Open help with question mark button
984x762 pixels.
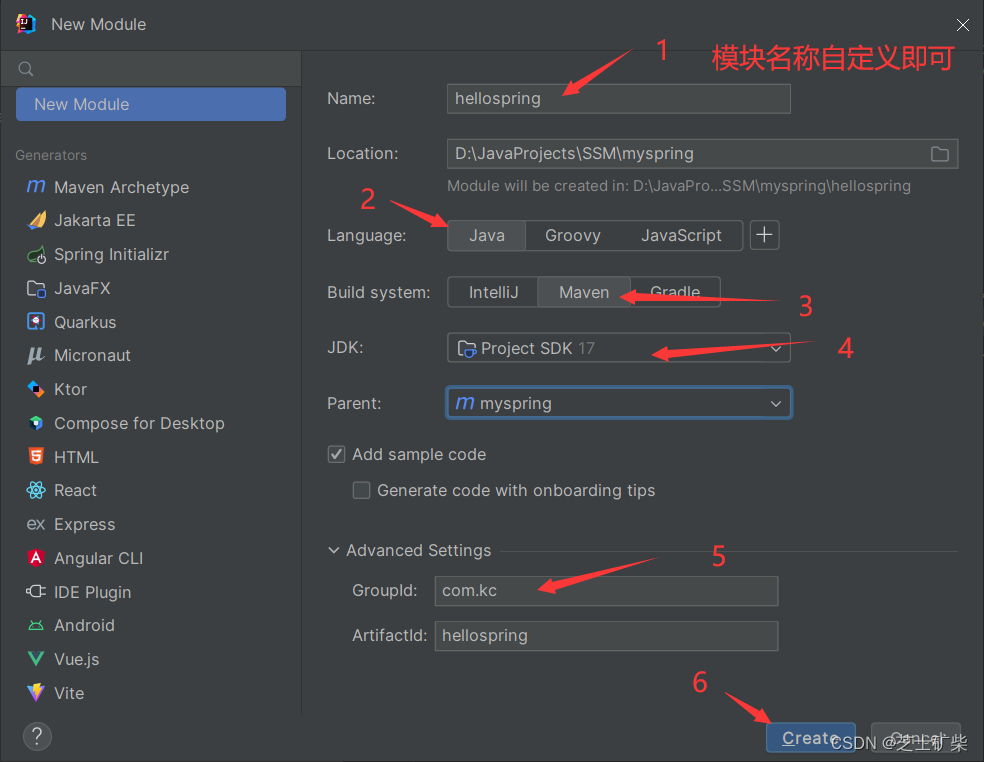coord(37,736)
